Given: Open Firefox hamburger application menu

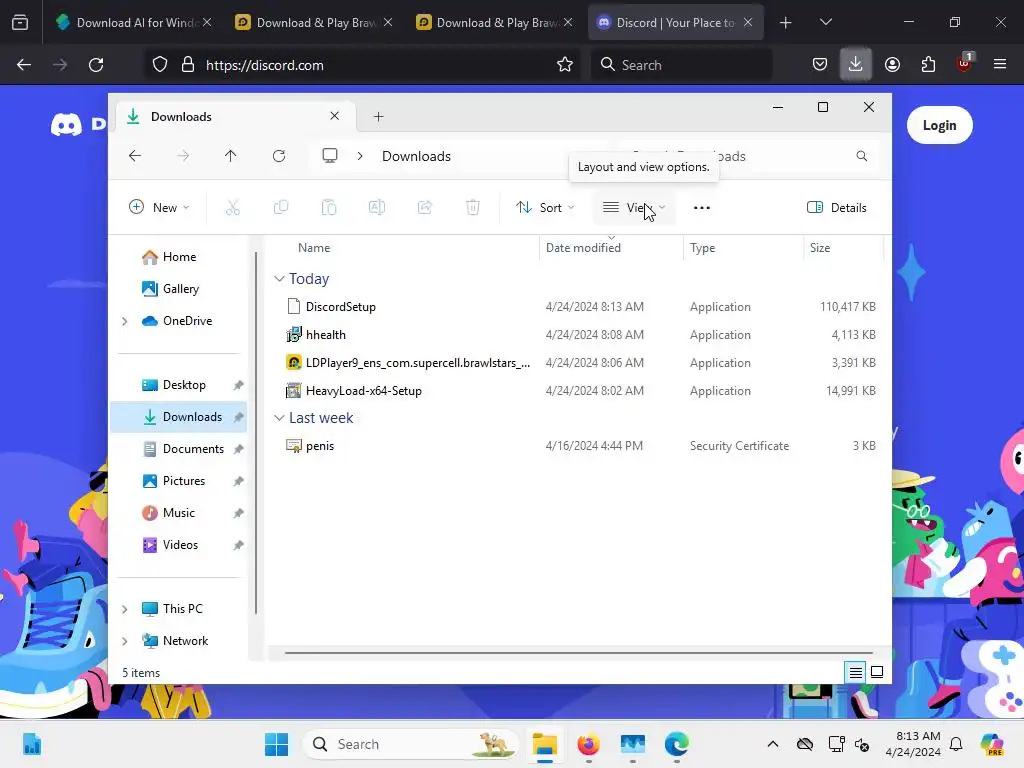Looking at the screenshot, I should coord(1000,64).
